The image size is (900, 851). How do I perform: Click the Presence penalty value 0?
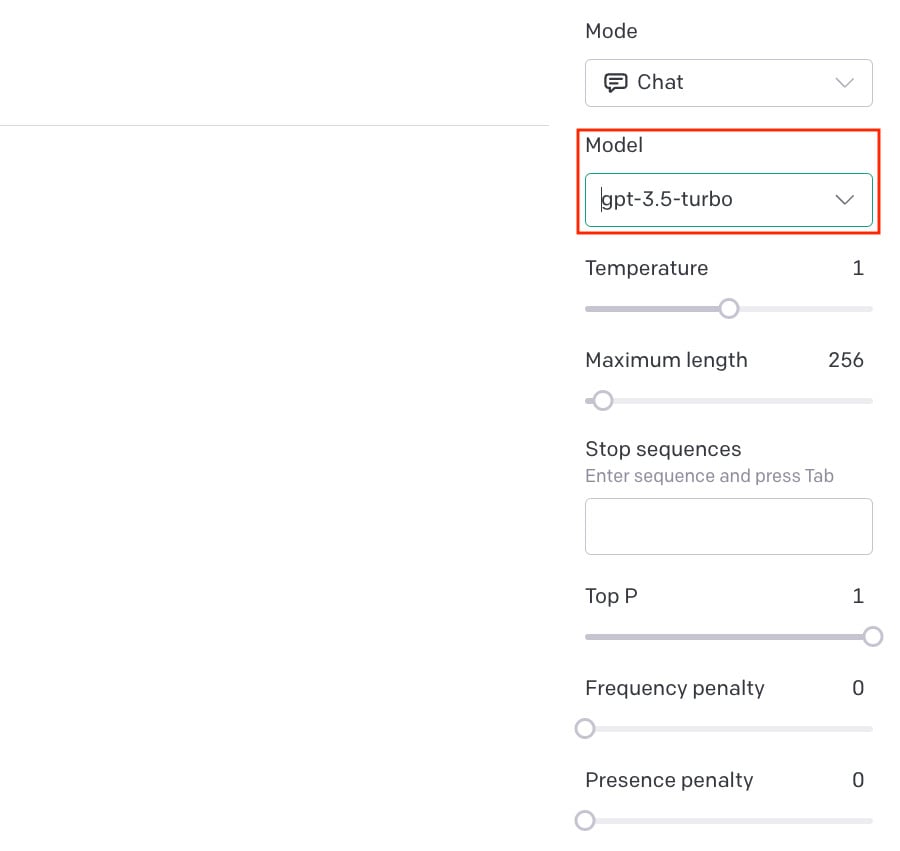[x=858, y=781]
